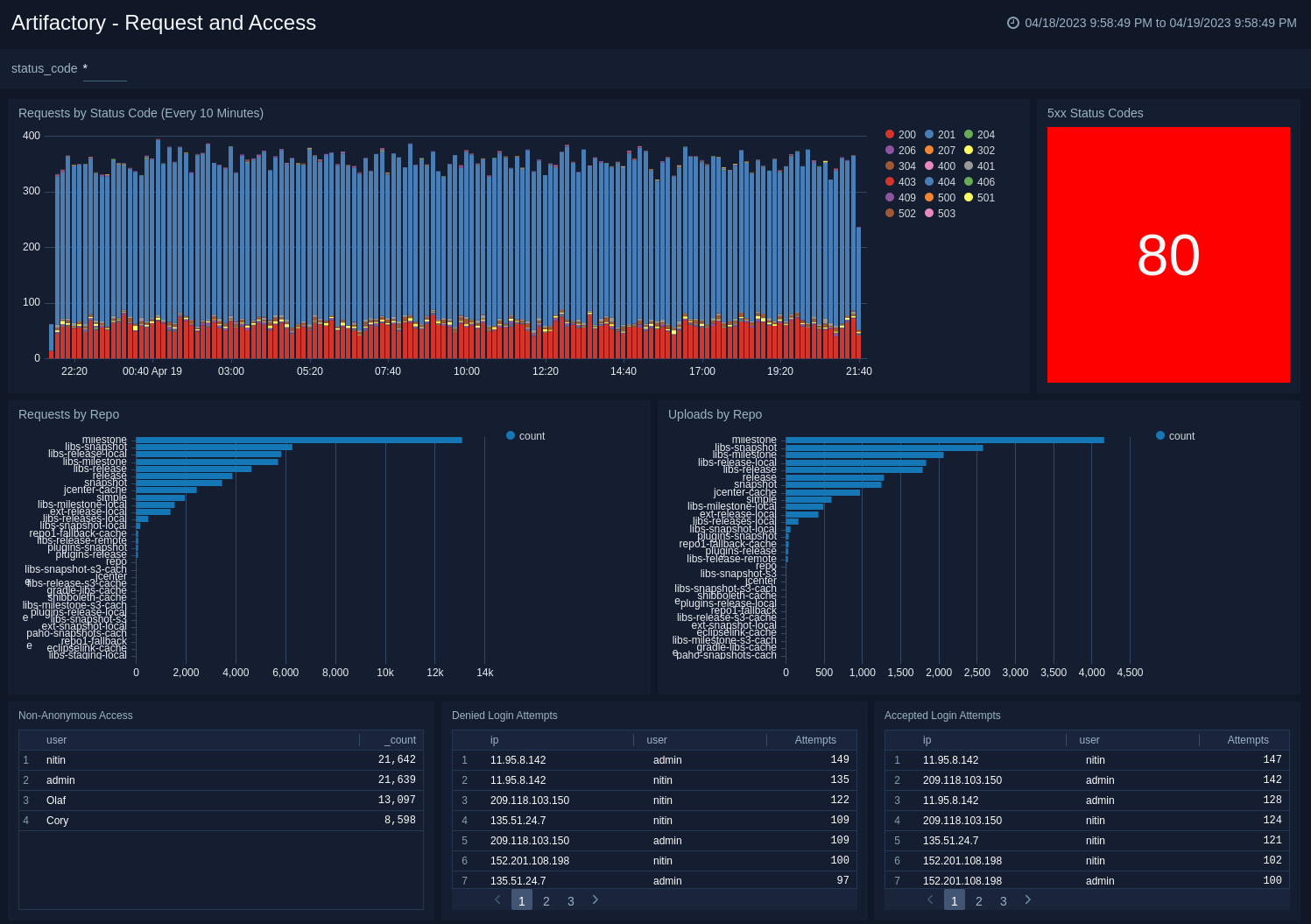Image resolution: width=1311 pixels, height=924 pixels.
Task: Click the clock icon beside the time range
Action: pos(1013,23)
